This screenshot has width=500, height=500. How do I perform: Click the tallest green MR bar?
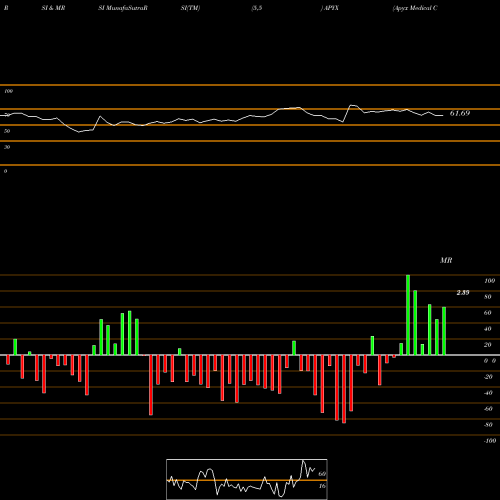(x=408, y=315)
